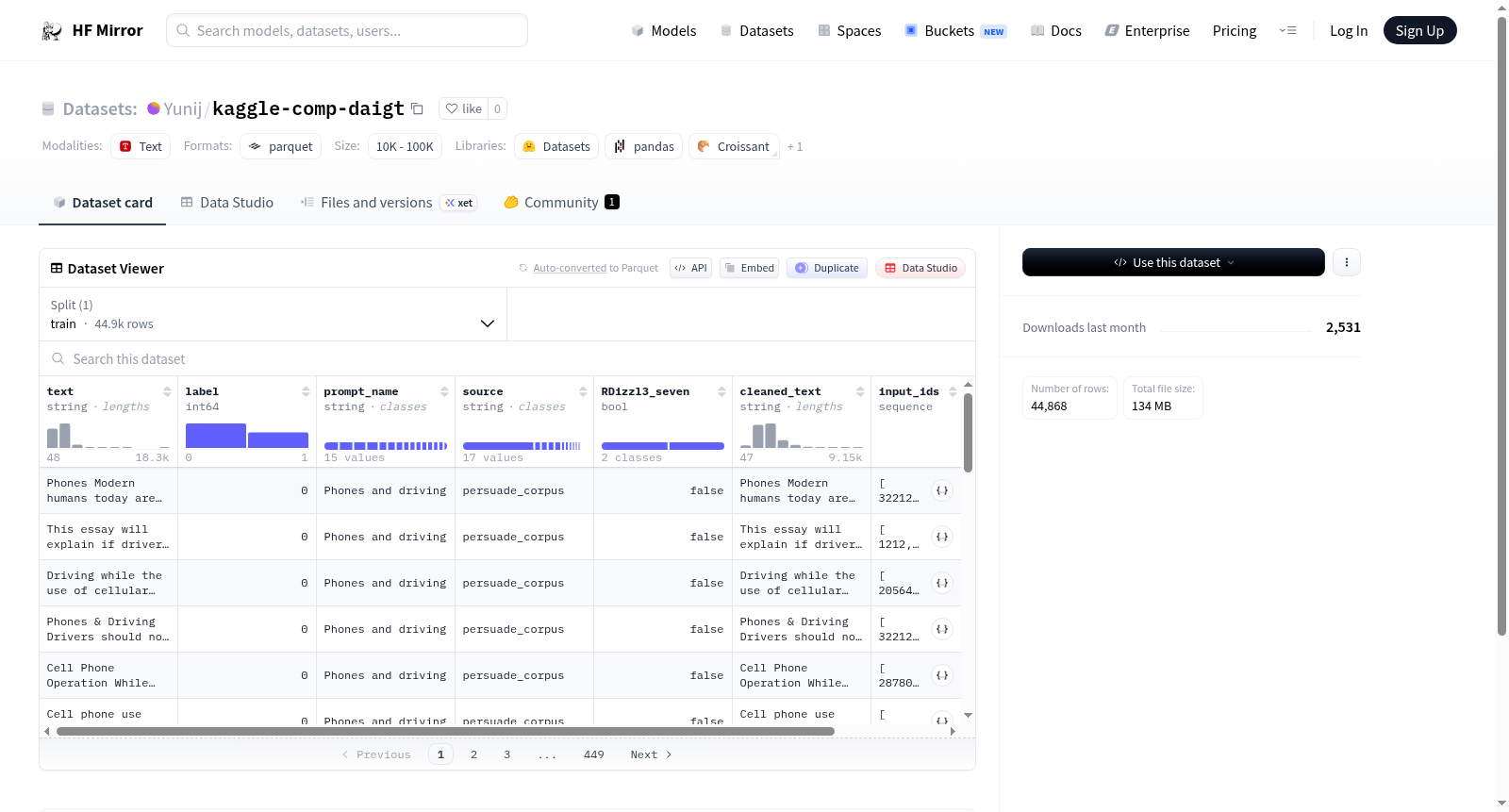Open Data Studio from the viewer header
This screenshot has width=1509, height=812.
click(920, 268)
